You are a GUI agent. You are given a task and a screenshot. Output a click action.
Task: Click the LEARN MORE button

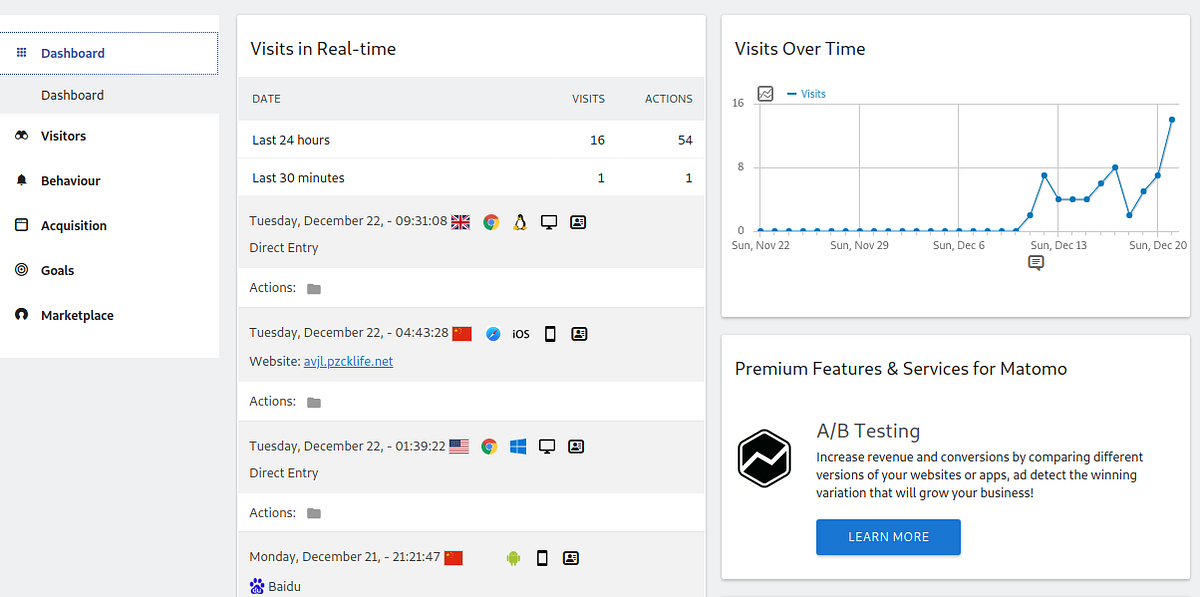(x=888, y=537)
